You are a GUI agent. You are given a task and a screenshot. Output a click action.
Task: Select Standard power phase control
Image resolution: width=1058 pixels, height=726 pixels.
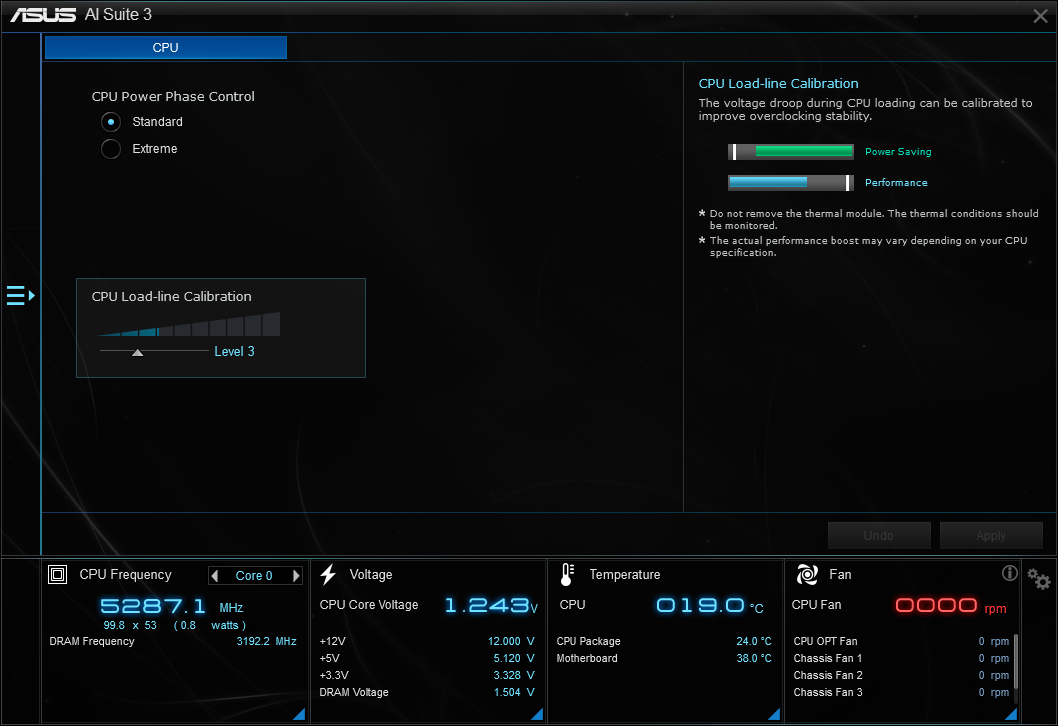111,122
